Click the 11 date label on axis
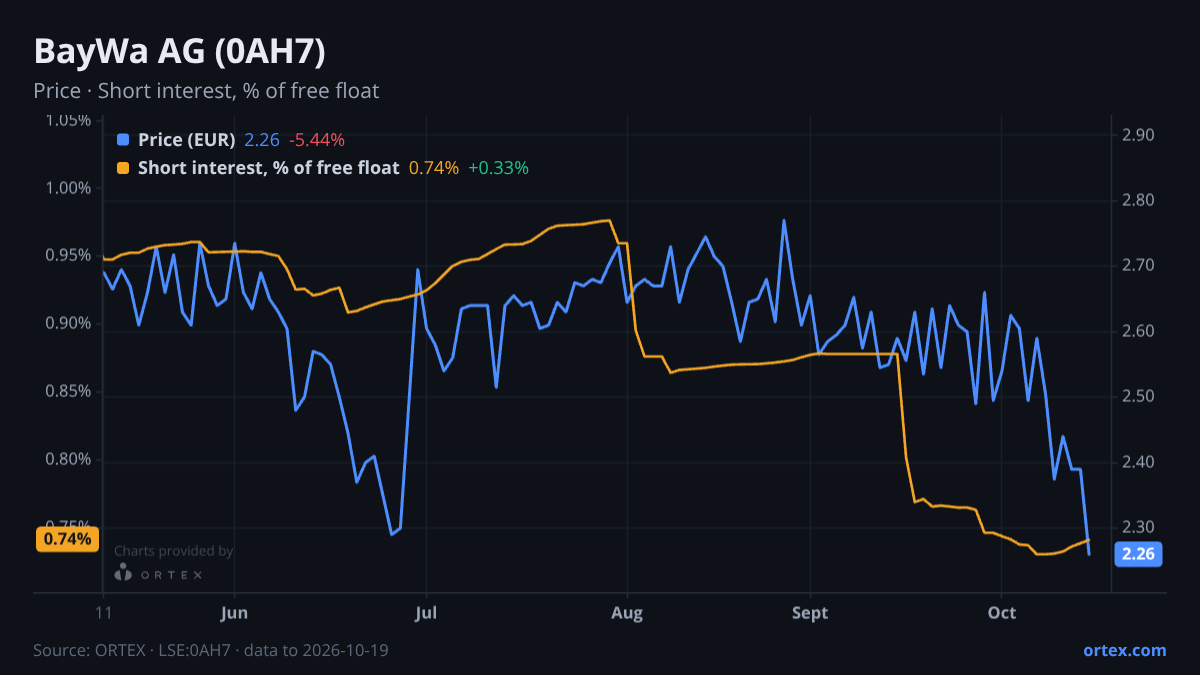The image size is (1200, 675). 103,613
